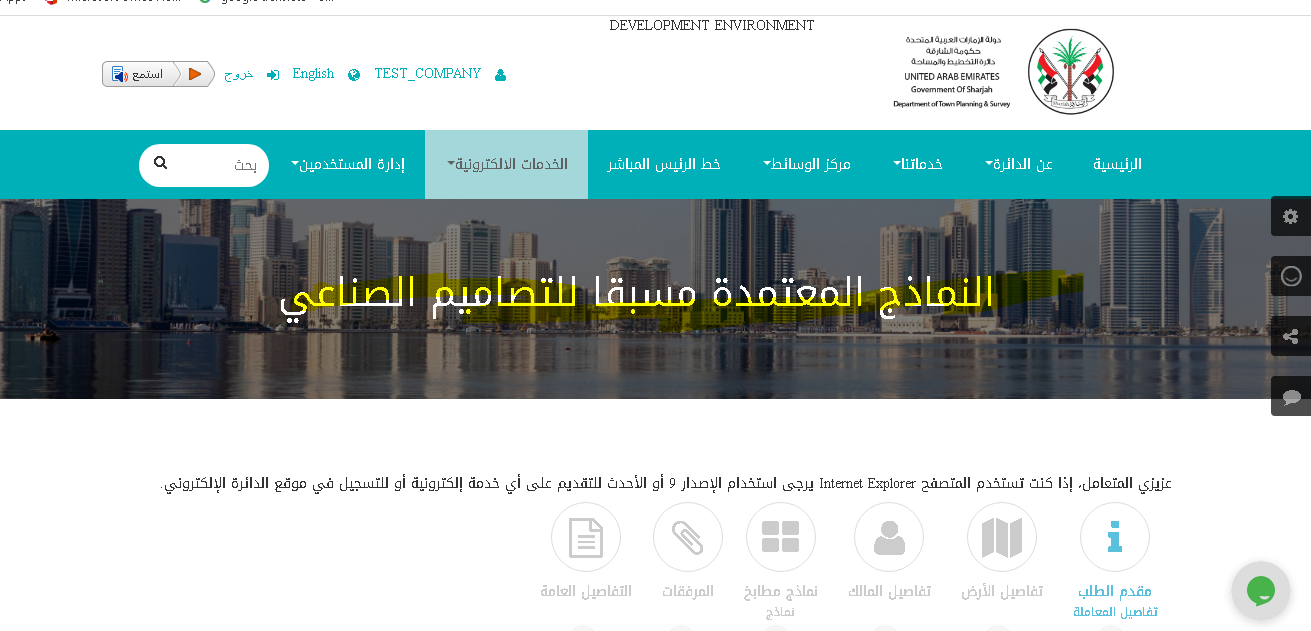
Task: Expand the مركز الوسائط dropdown menu
Action: point(807,164)
